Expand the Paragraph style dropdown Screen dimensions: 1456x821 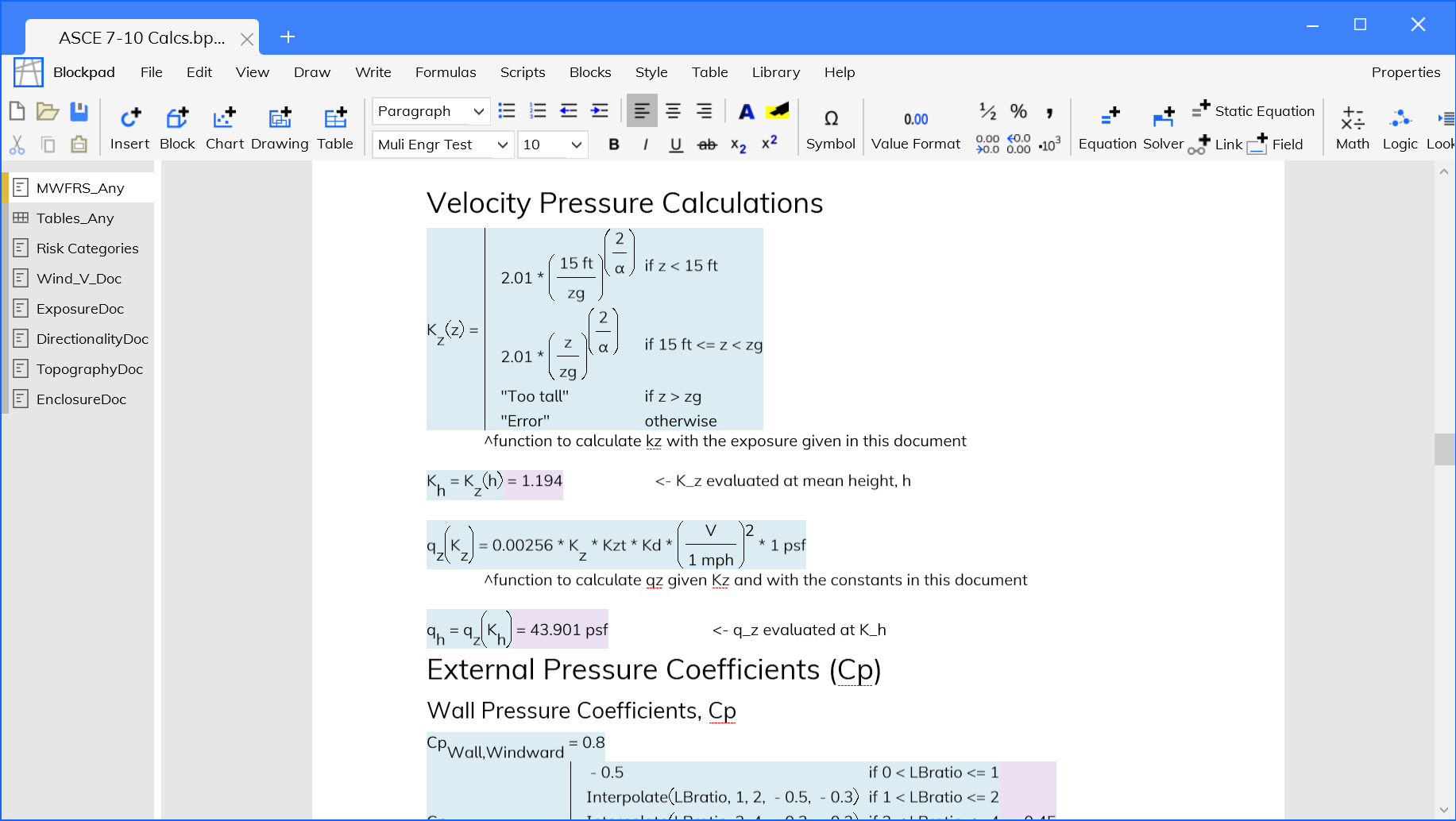(478, 111)
